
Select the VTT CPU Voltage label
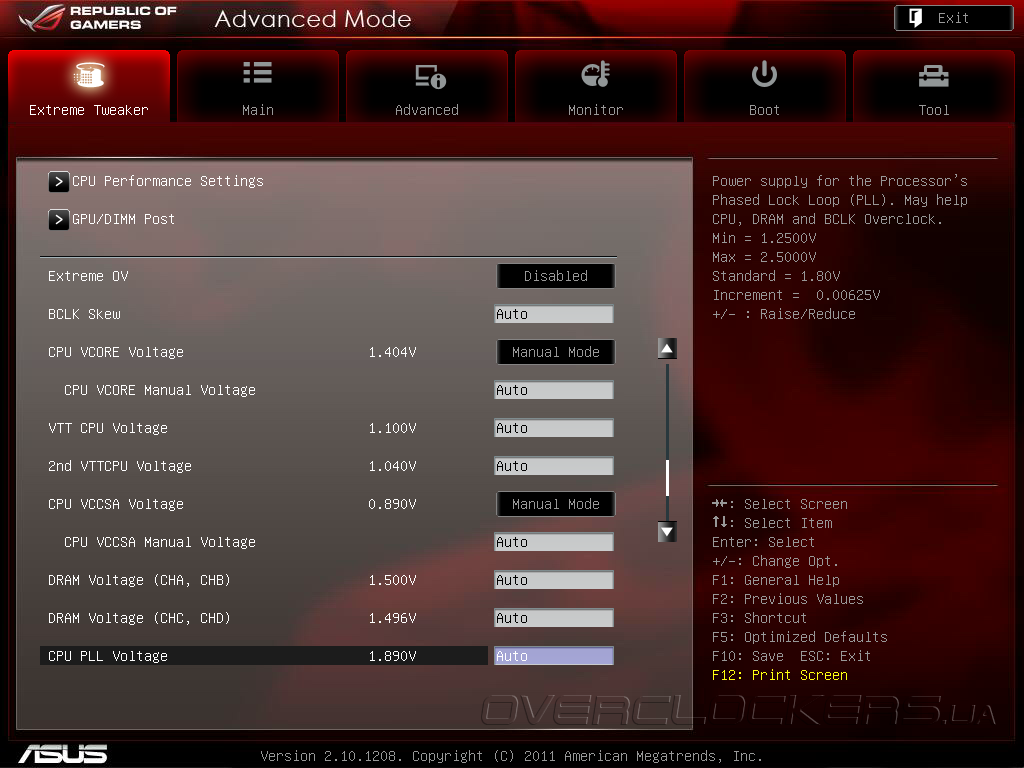108,428
